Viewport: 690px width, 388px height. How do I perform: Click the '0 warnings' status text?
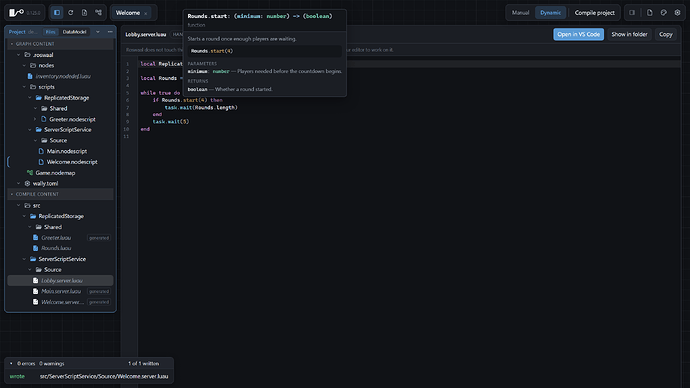(51, 364)
